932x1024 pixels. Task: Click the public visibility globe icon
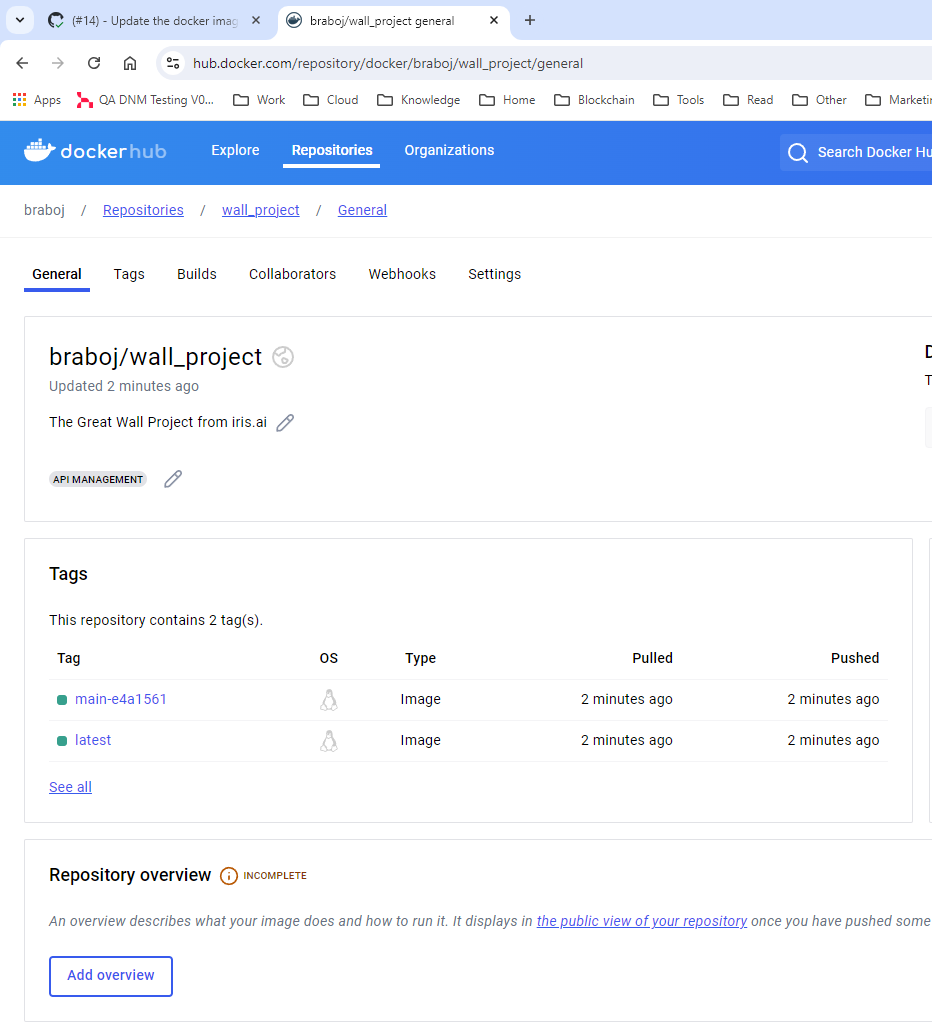283,357
